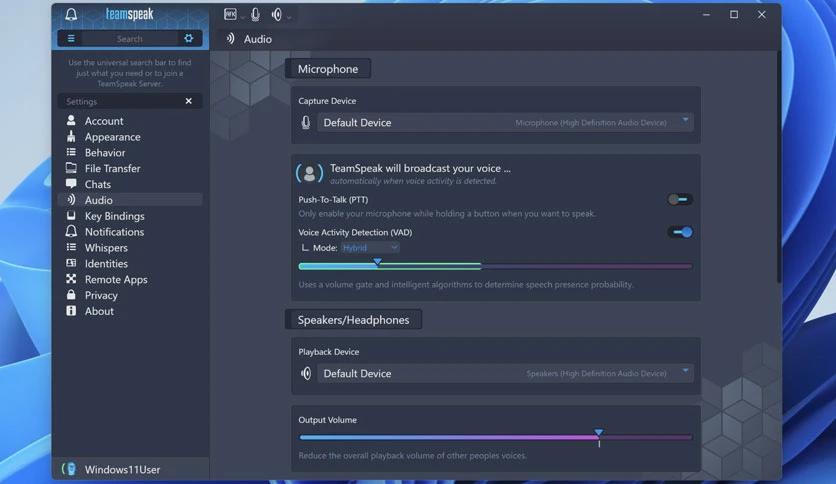Open Appearance settings

[x=112, y=137]
